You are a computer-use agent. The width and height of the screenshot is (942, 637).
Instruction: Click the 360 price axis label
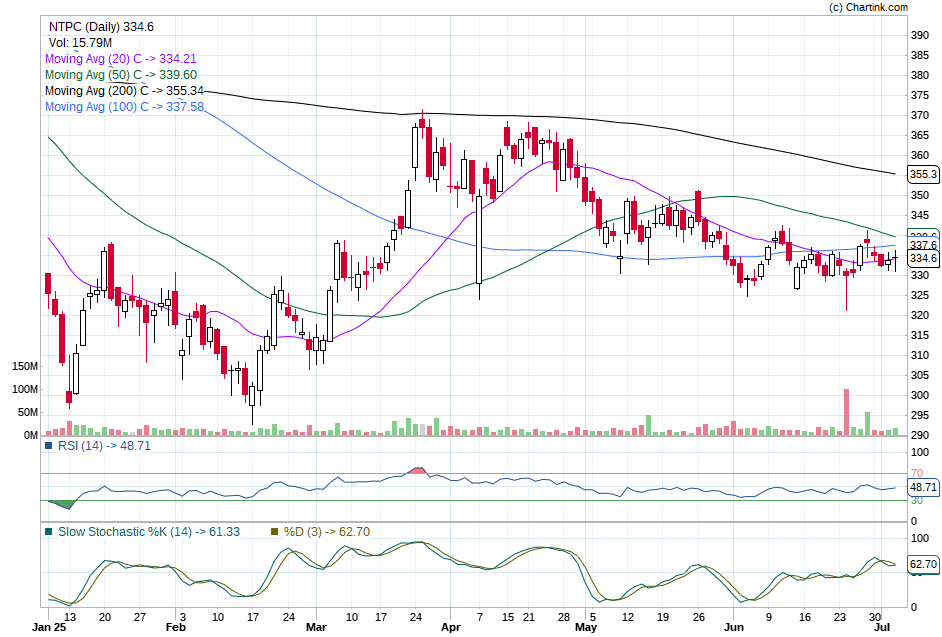tap(920, 155)
